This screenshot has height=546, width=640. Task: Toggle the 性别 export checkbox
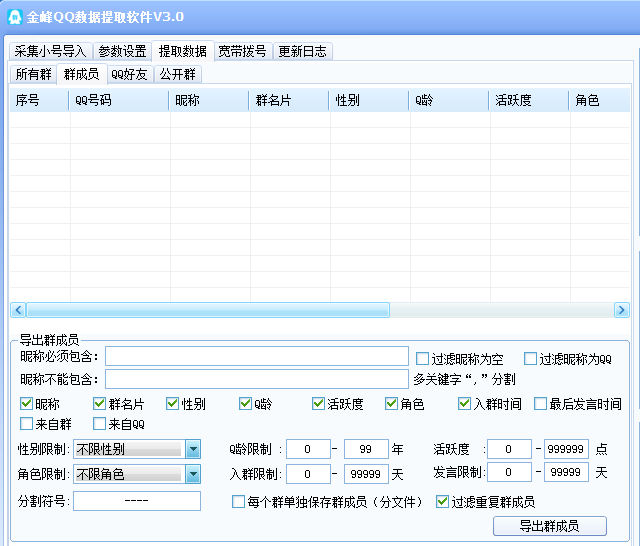[172, 404]
